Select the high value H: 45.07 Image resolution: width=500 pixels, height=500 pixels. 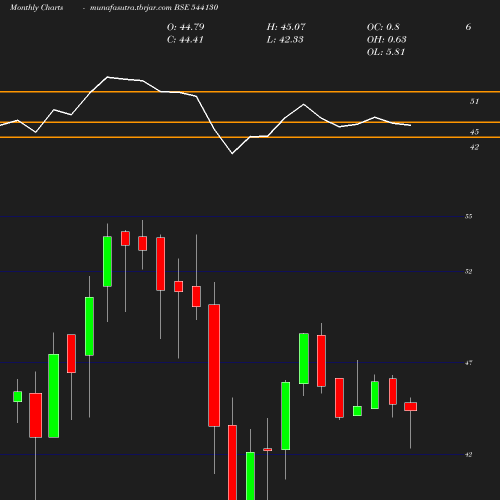[286, 27]
